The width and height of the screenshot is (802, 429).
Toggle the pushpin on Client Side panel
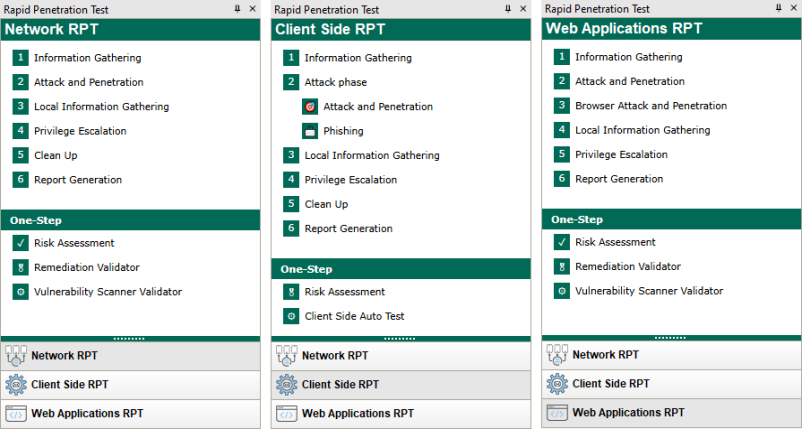click(x=508, y=9)
